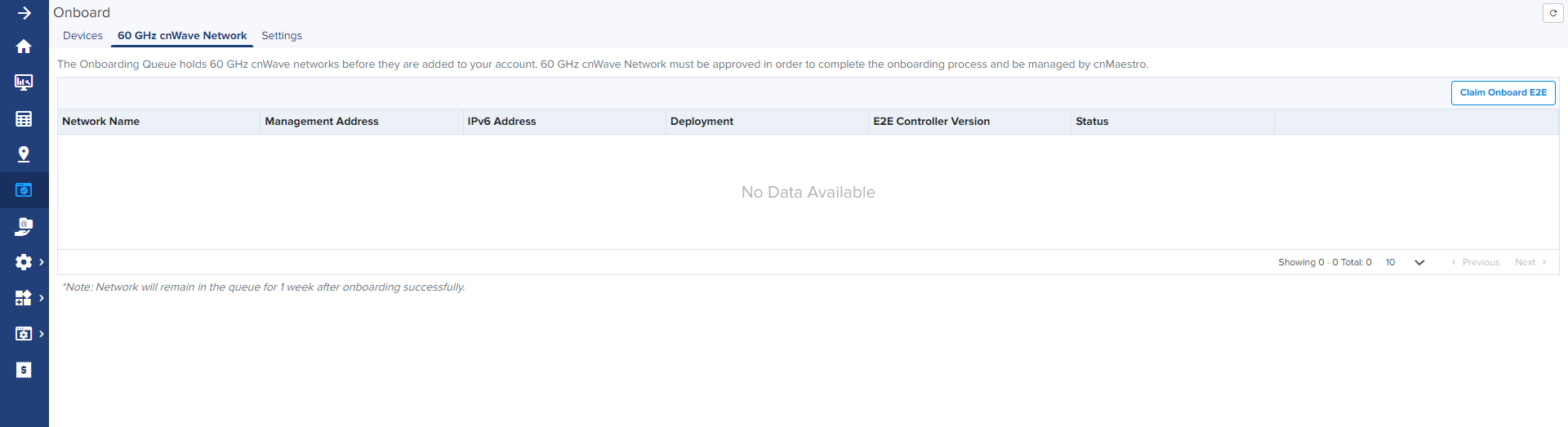1568x427 pixels.
Task: Go to the Home icon in sidebar
Action: click(24, 47)
